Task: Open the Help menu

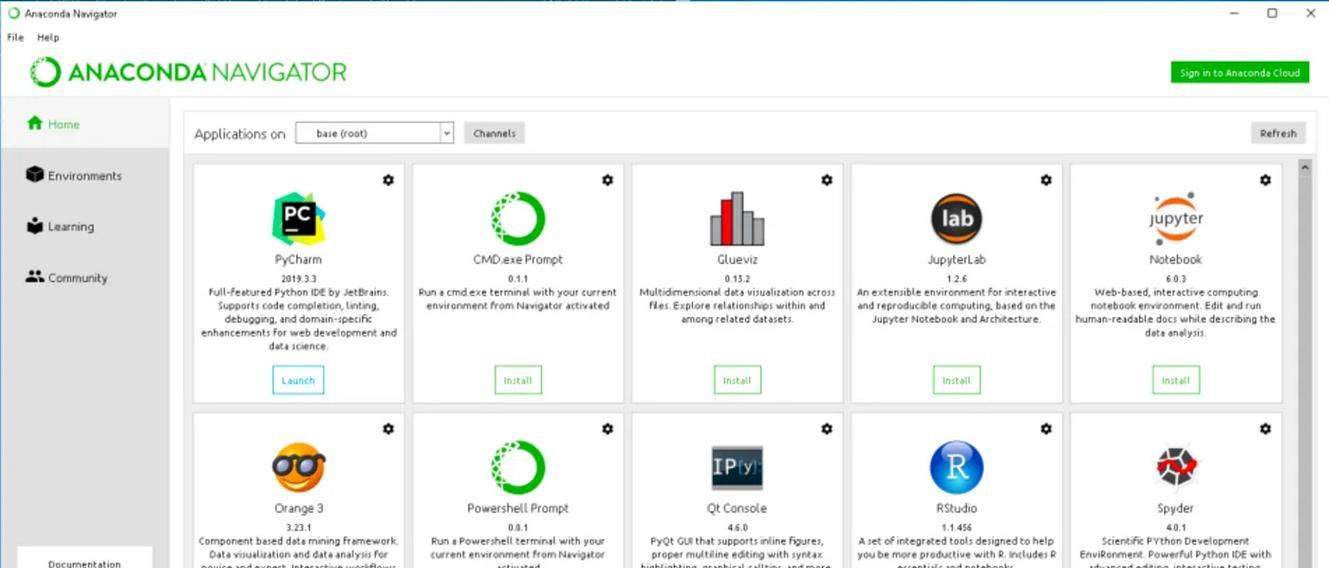Action: (x=48, y=37)
